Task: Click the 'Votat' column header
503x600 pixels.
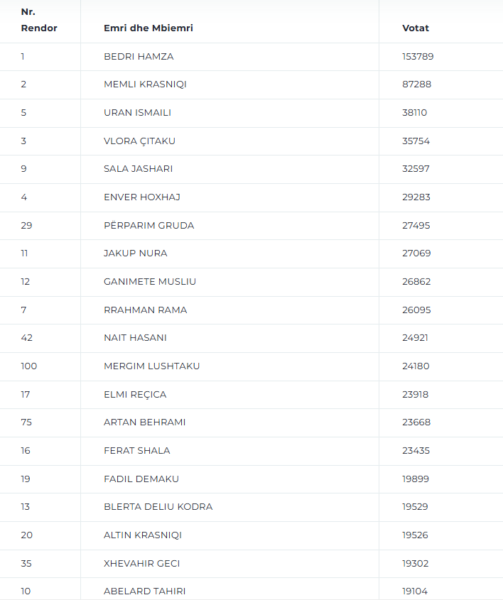Action: click(x=415, y=28)
